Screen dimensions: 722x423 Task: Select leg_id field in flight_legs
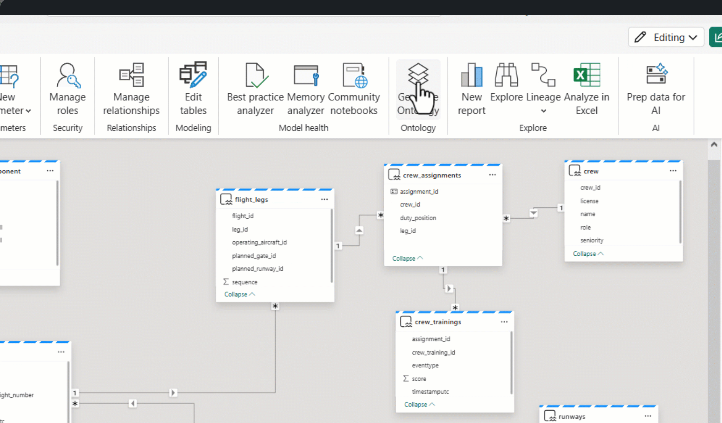[x=240, y=229]
